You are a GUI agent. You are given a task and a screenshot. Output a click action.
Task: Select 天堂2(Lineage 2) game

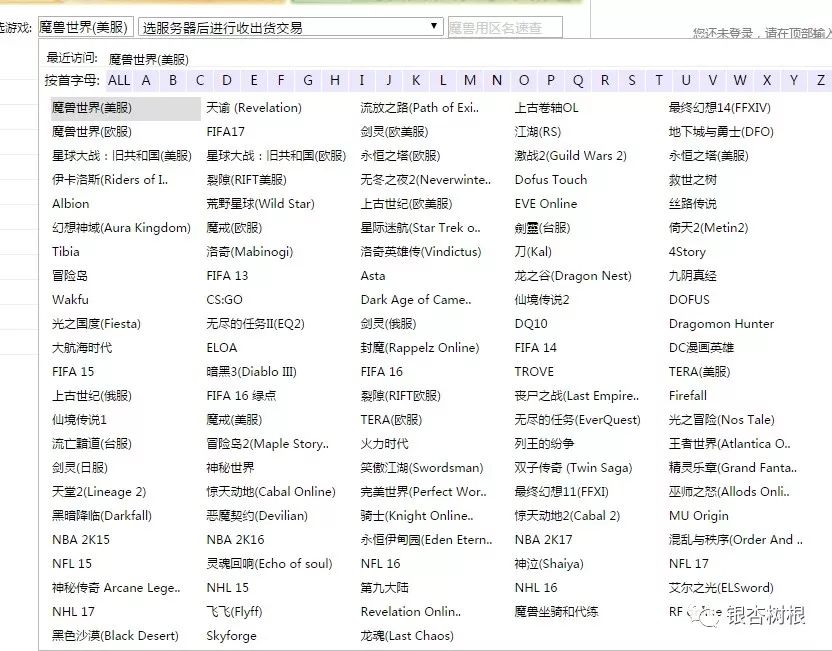pyautogui.click(x=99, y=492)
